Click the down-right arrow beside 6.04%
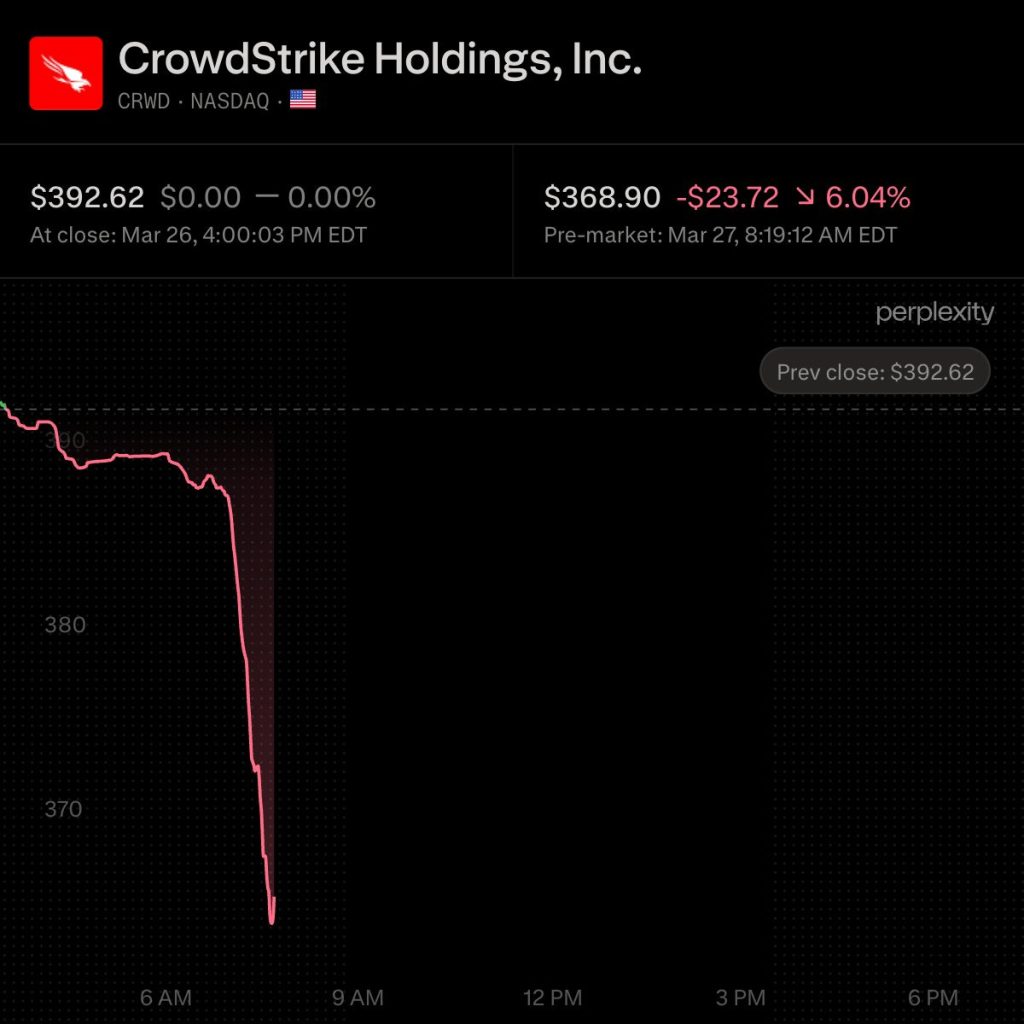 (805, 198)
